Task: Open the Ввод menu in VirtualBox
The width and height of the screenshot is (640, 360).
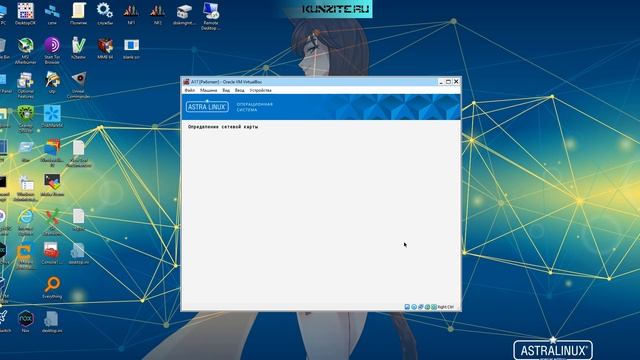Action: [240, 90]
